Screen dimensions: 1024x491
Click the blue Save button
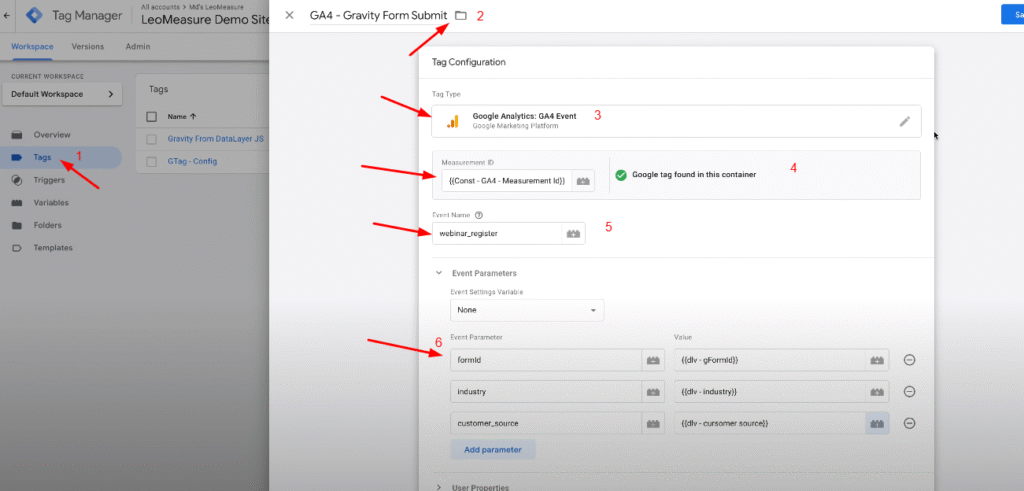pos(1013,14)
